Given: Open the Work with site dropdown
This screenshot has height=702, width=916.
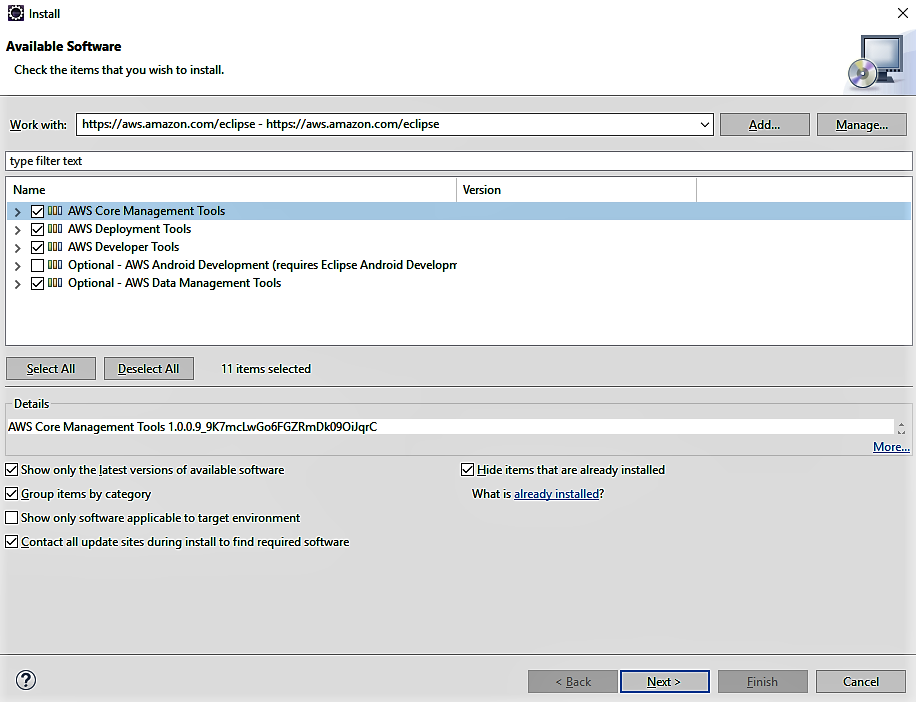Looking at the screenshot, I should 705,124.
